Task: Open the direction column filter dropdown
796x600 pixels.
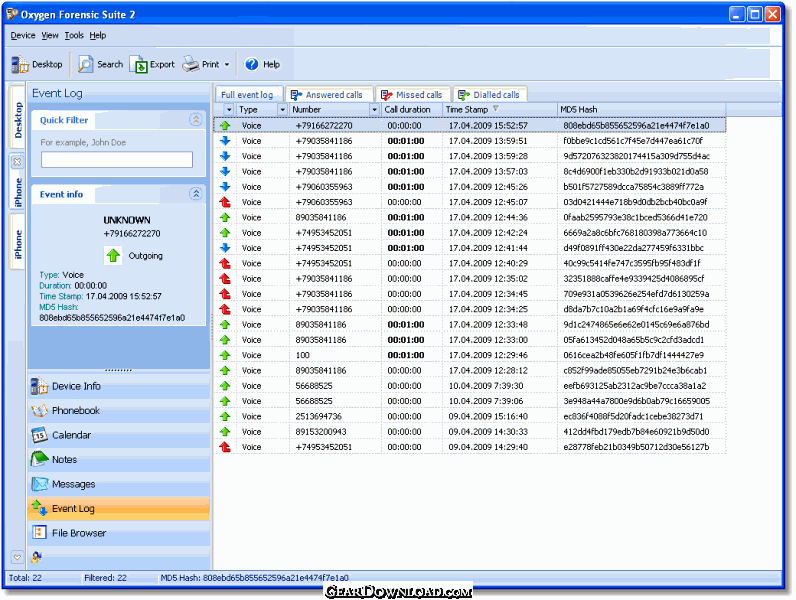Action: pyautogui.click(x=229, y=110)
